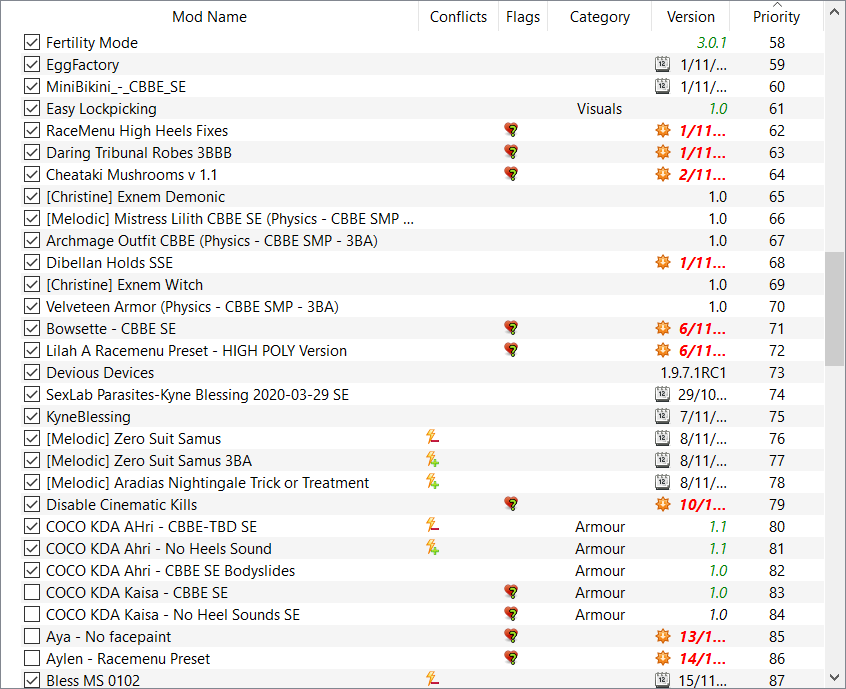Disable the Fertility Mode mod checkbox
This screenshot has width=846, height=689.
point(32,42)
